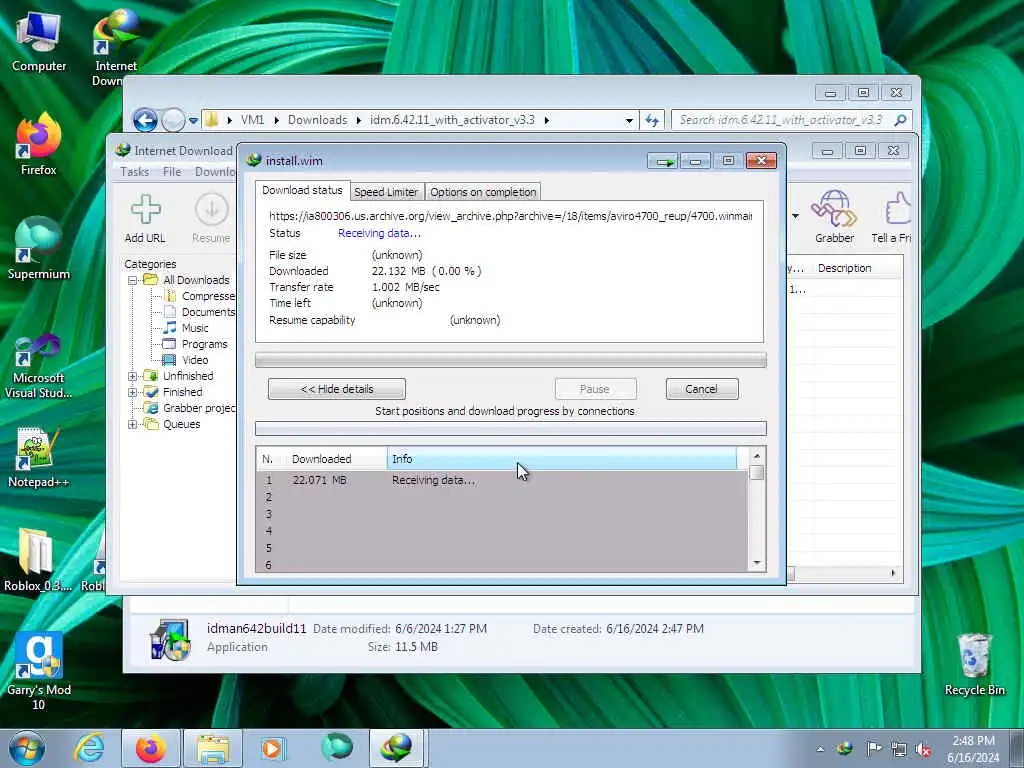Viewport: 1024px width, 768px height.
Task: Click the taskbar clock showing 2:48 PM
Action: 973,749
